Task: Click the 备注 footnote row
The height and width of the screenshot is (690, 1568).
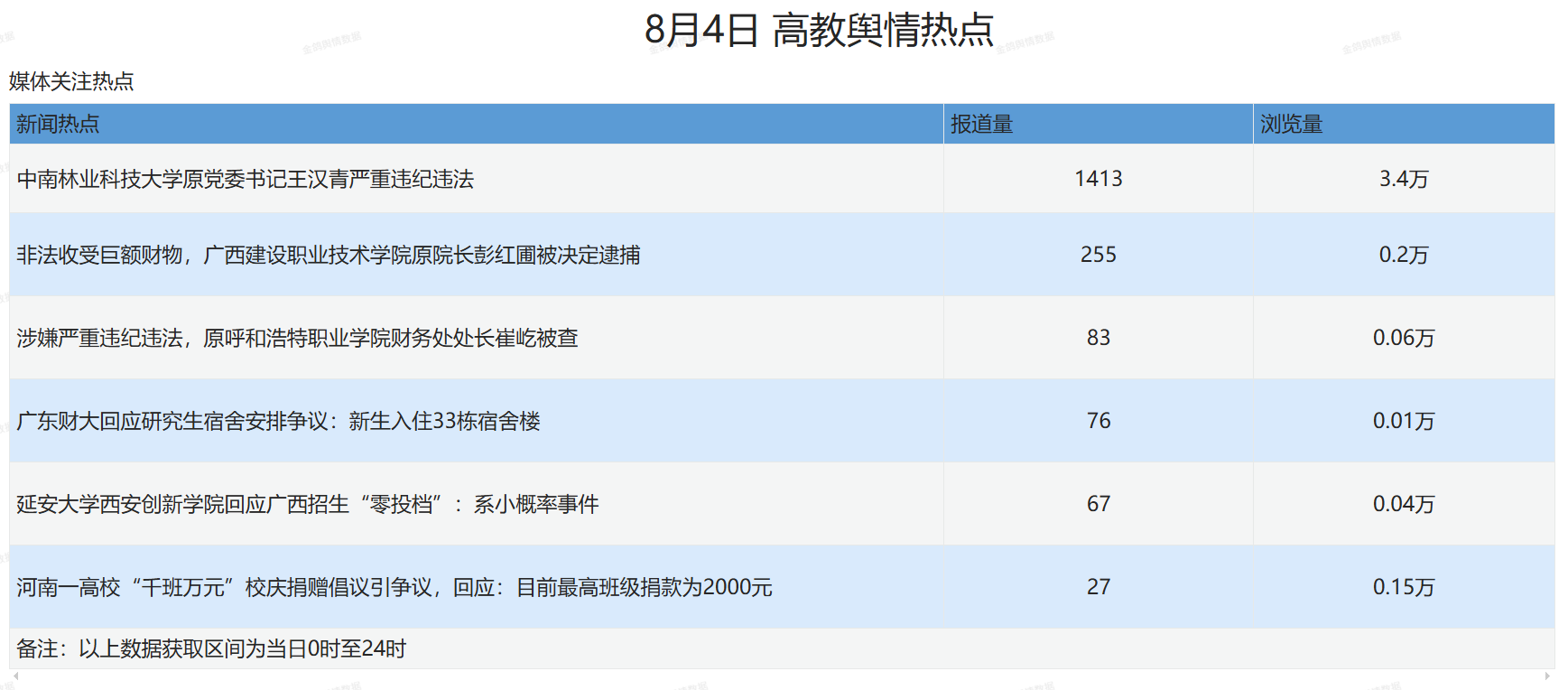Action: pyautogui.click(x=211, y=649)
